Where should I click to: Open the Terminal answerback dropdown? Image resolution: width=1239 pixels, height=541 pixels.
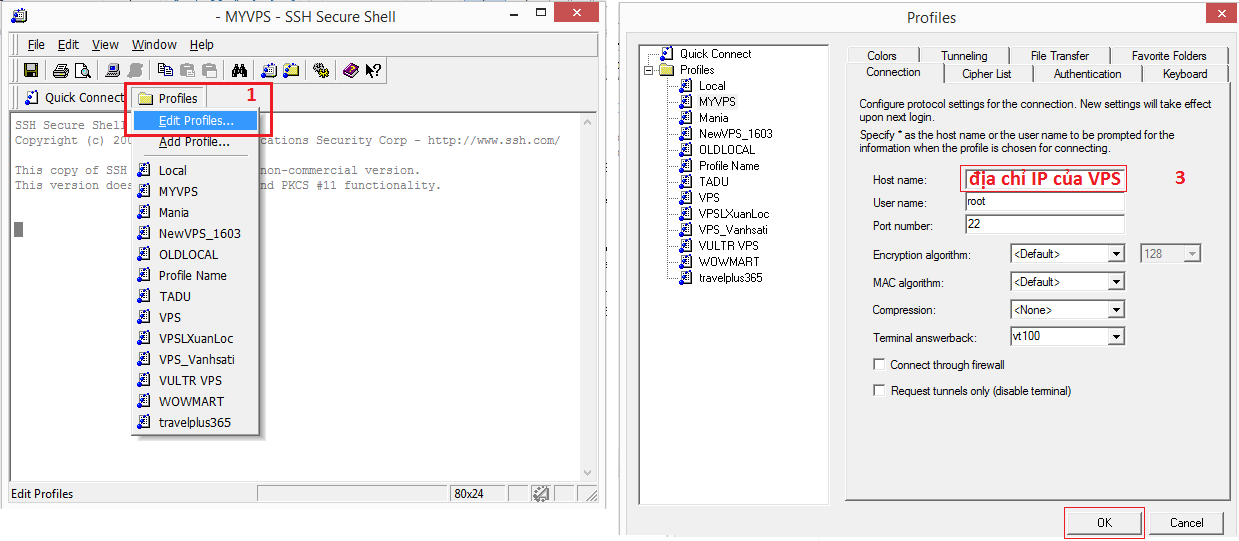coord(1116,337)
